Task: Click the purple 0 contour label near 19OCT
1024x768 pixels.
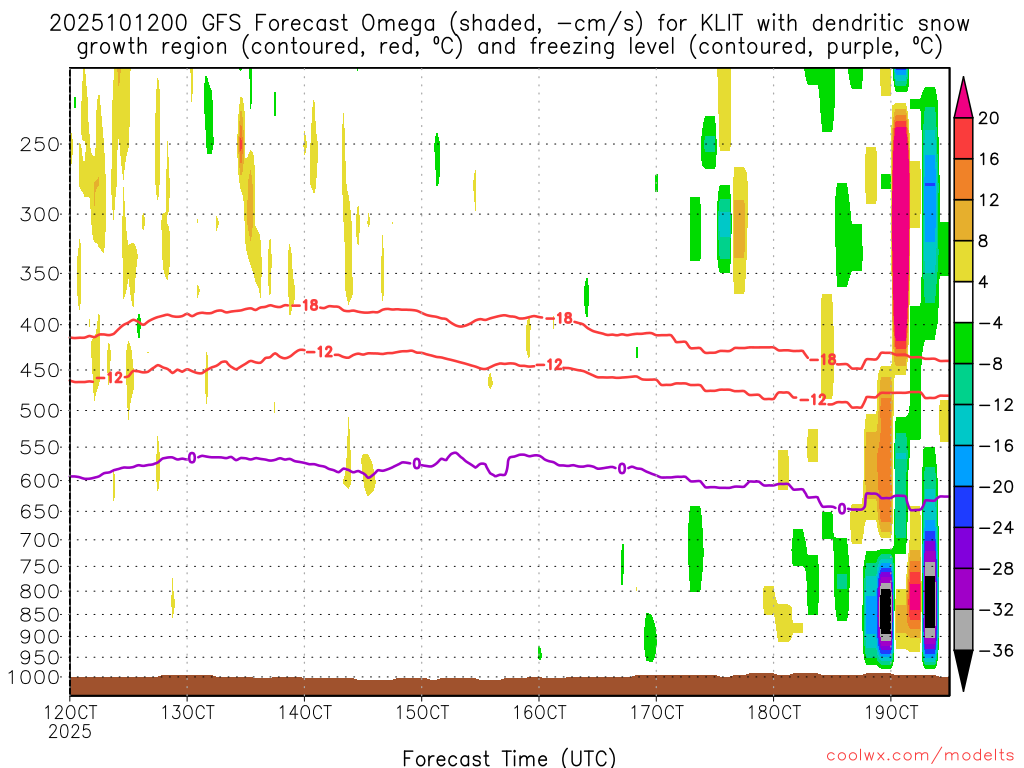Action: pyautogui.click(x=842, y=509)
